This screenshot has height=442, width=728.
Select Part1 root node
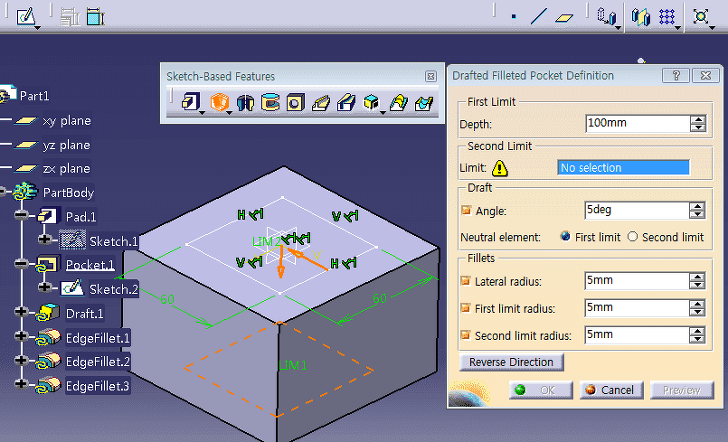34,96
